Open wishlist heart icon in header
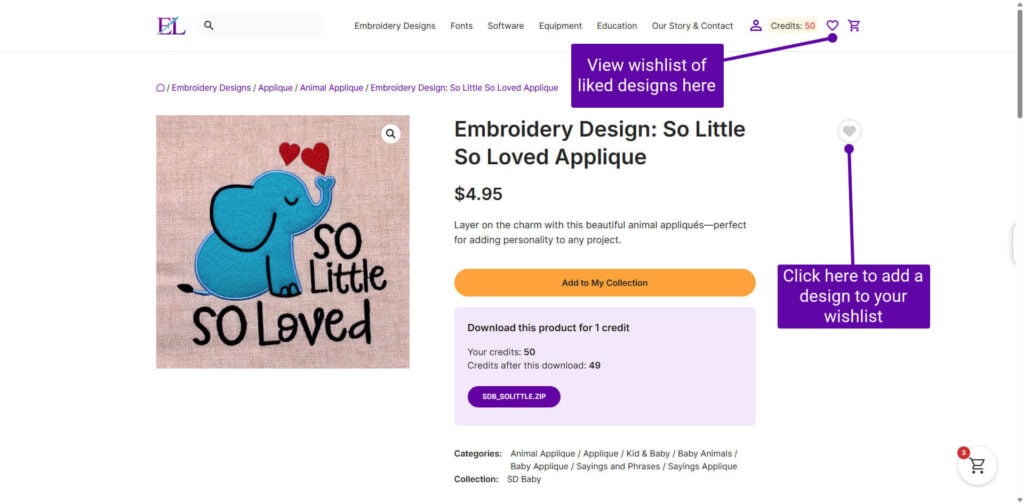The height and width of the screenshot is (504, 1024). 832,26
